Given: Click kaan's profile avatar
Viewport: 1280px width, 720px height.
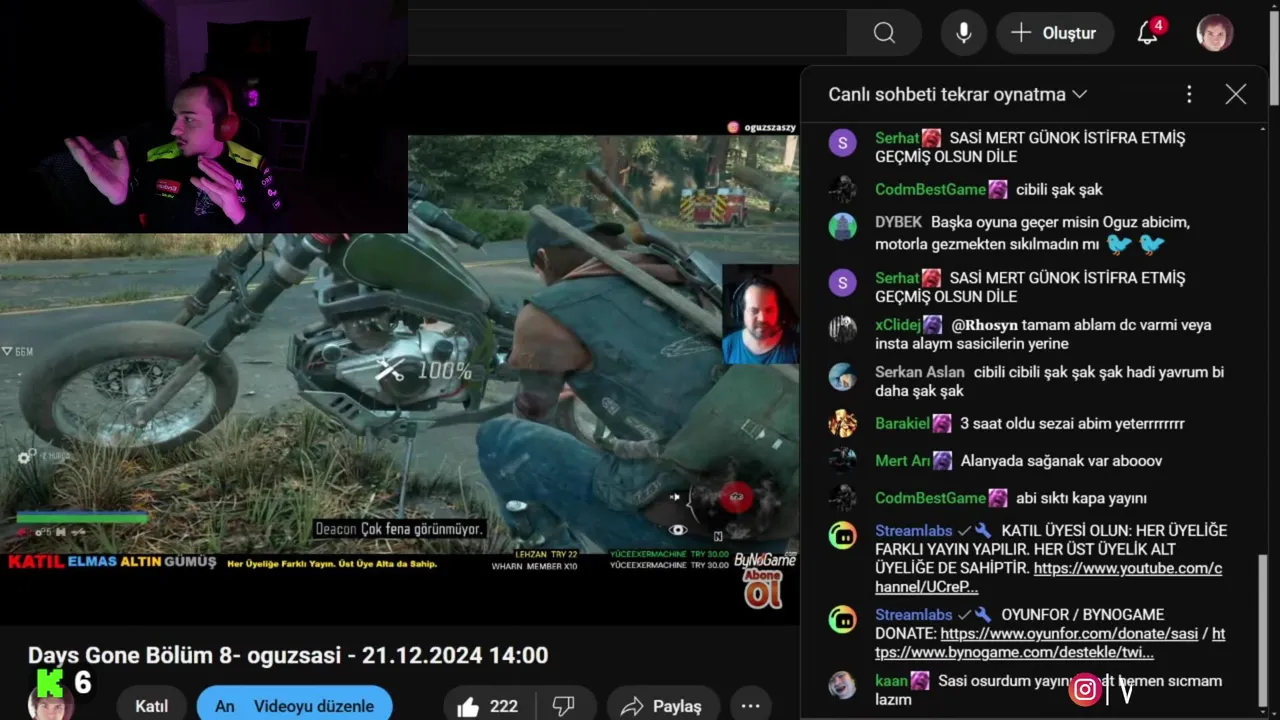Looking at the screenshot, I should click(x=842, y=684).
